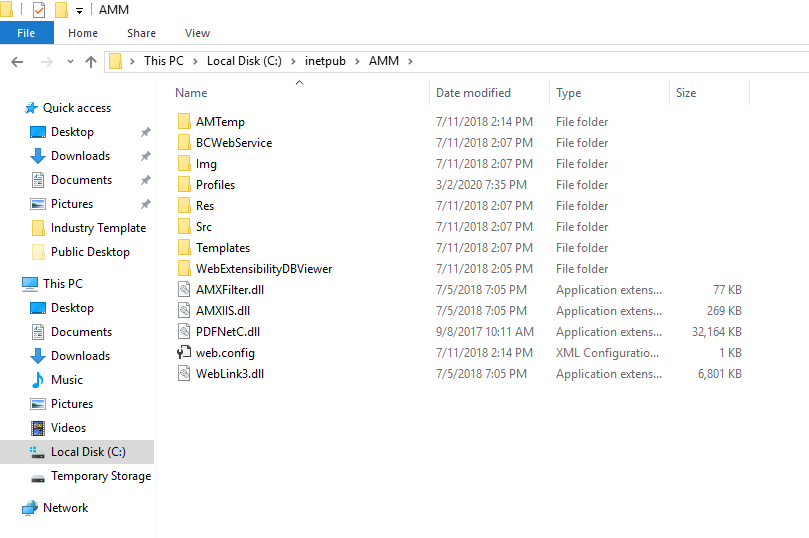
Task: Open Desktop under Quick access
Action: tap(72, 132)
